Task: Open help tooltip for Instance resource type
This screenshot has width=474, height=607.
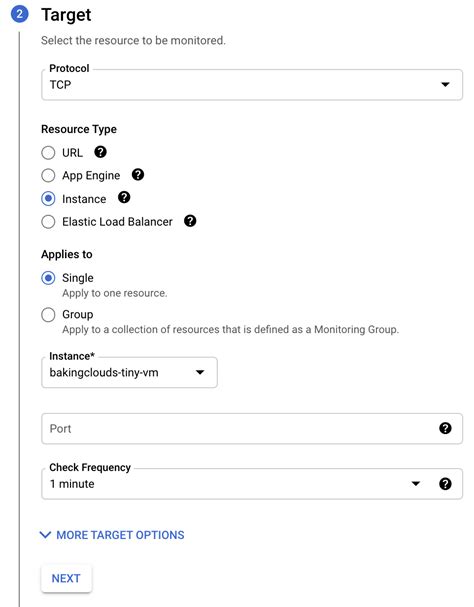Action: click(x=124, y=197)
